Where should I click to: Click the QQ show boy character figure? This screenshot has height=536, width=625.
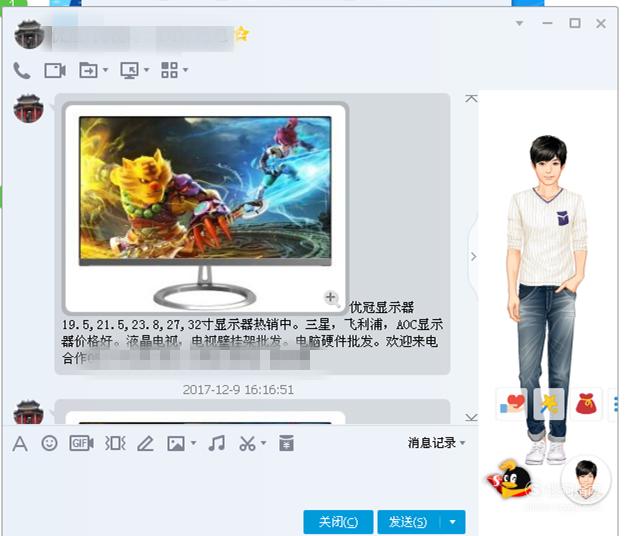click(x=547, y=299)
